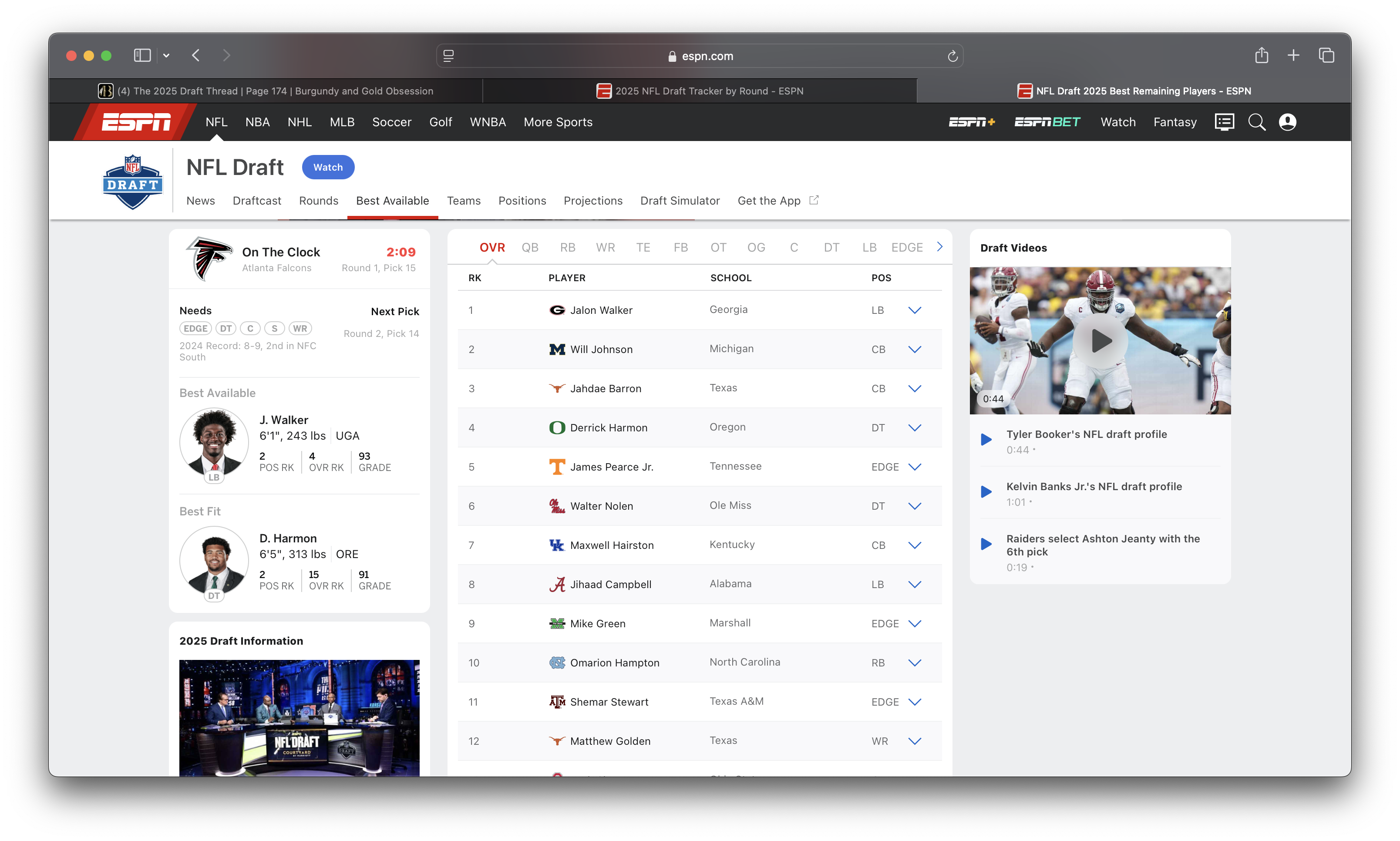
Task: Click the Fantasy link in the header
Action: (x=1175, y=122)
